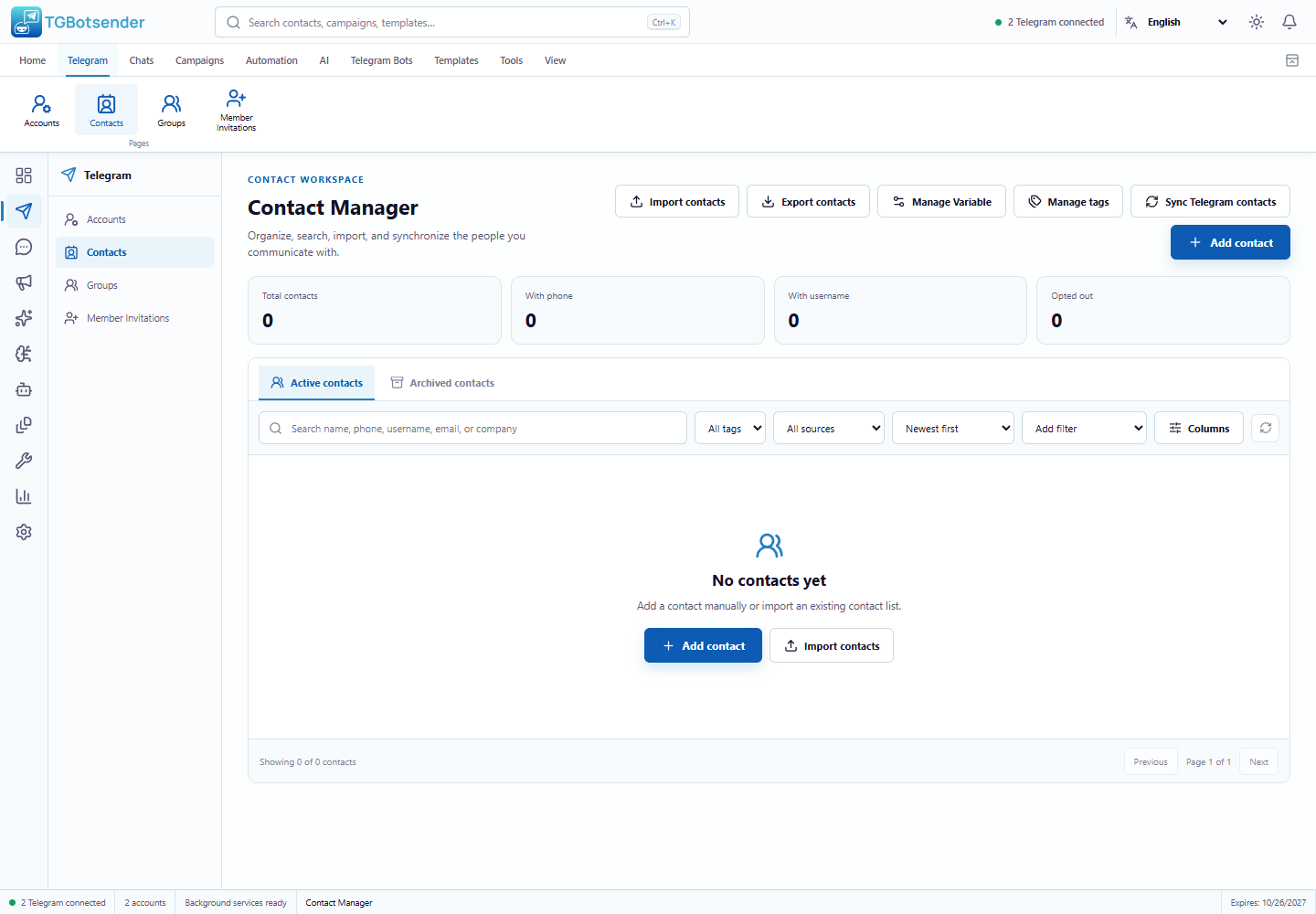The image size is (1316, 914).
Task: Click Import contacts in empty state
Action: (832, 645)
